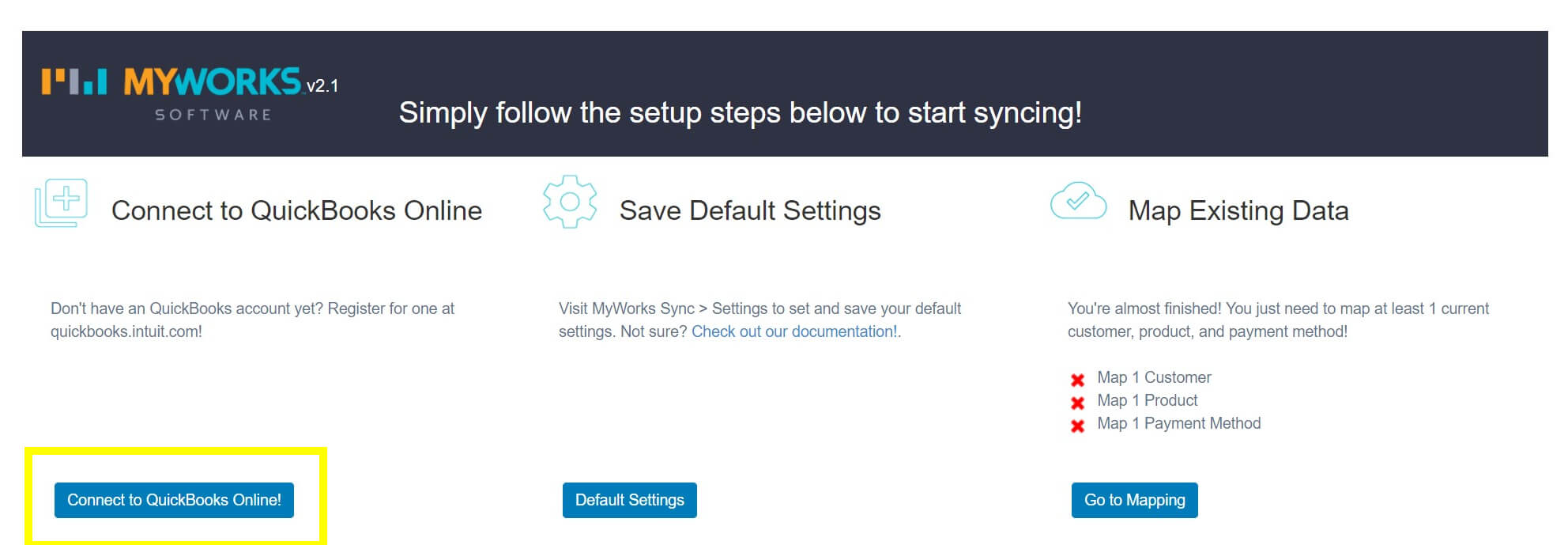This screenshot has width=1568, height=545.
Task: Open the Check out our documentation link
Action: coord(794,331)
